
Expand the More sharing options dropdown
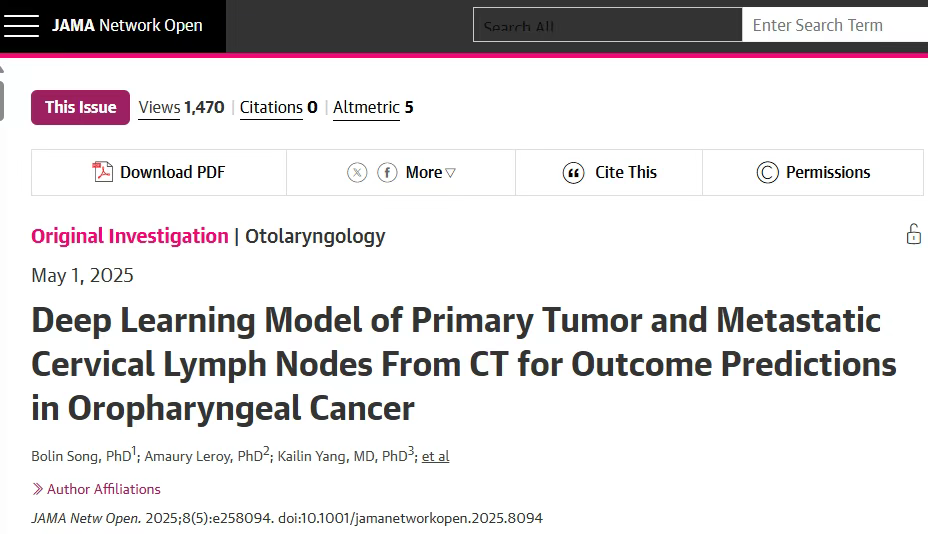coord(430,172)
